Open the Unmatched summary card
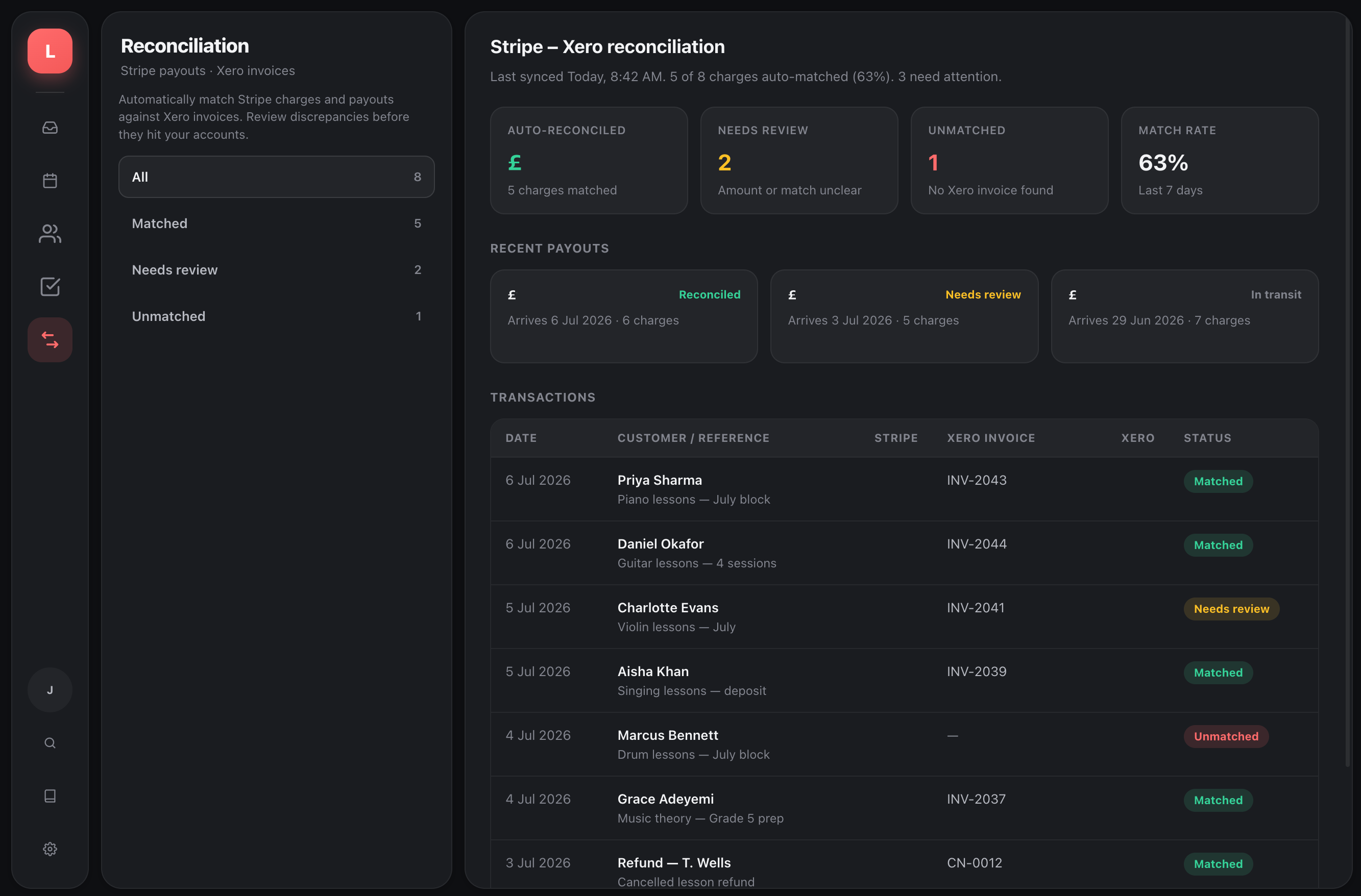 (1009, 161)
